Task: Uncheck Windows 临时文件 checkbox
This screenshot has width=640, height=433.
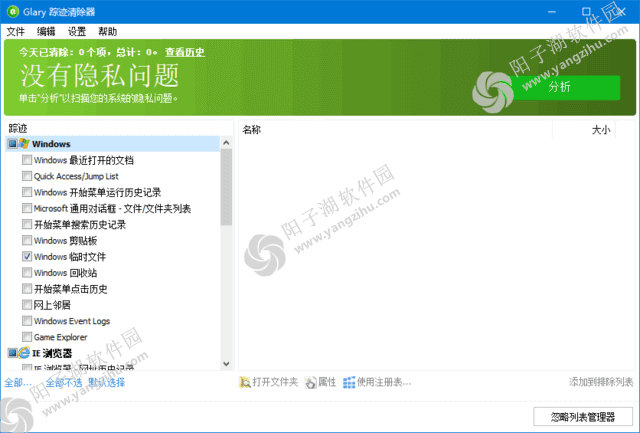Action: pyautogui.click(x=27, y=257)
